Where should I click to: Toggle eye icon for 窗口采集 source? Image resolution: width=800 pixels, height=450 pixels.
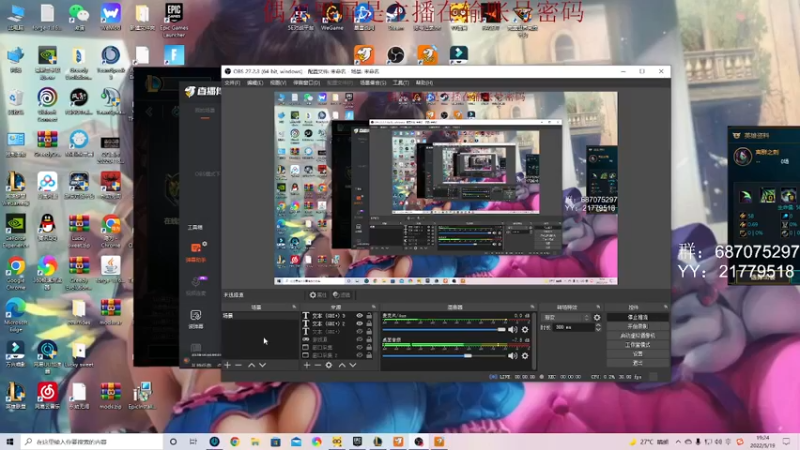pyautogui.click(x=360, y=347)
